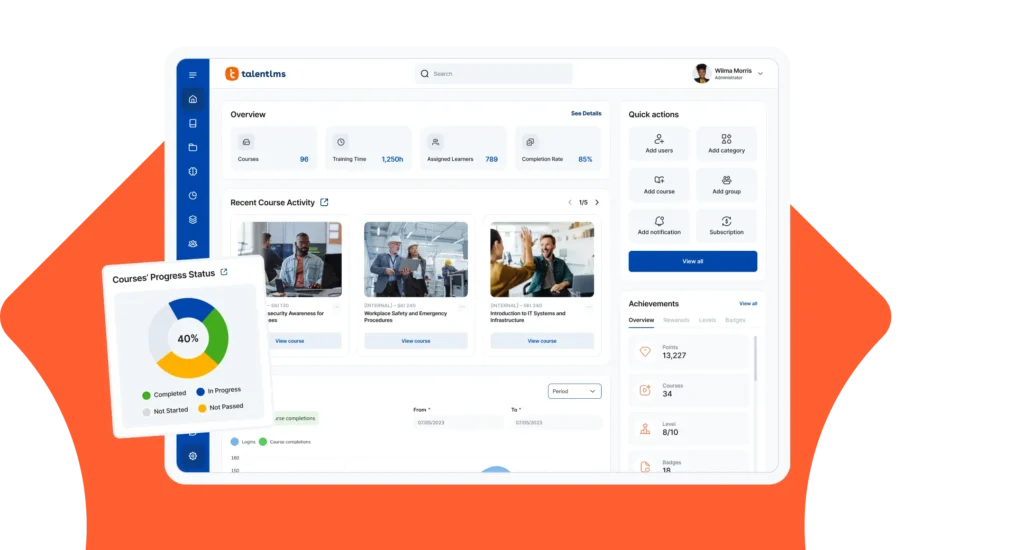Screen dimensions: 1024x550
Task: Click the From date field
Action: (x=458, y=423)
